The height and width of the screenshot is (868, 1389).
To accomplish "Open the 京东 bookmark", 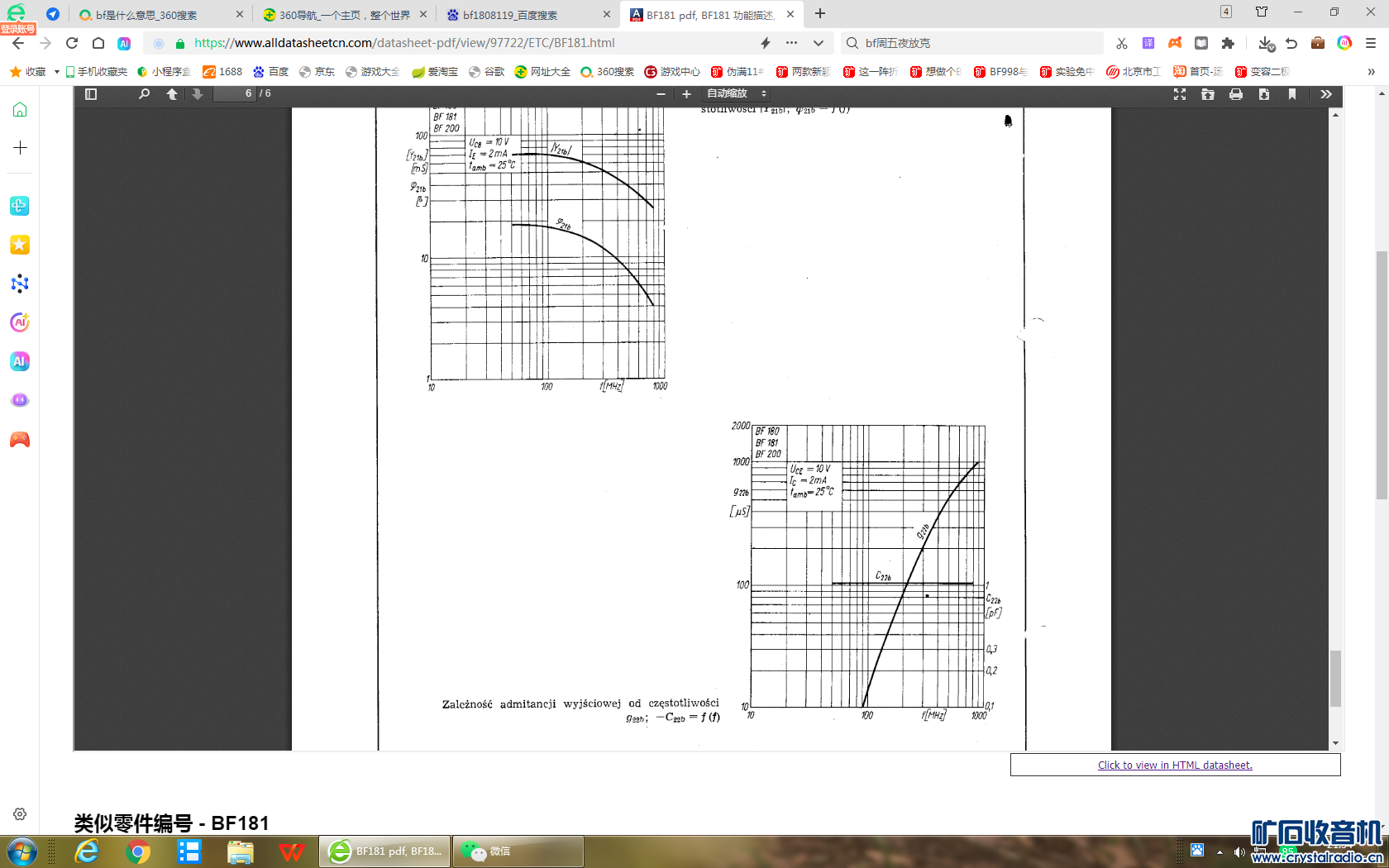I will tap(317, 72).
